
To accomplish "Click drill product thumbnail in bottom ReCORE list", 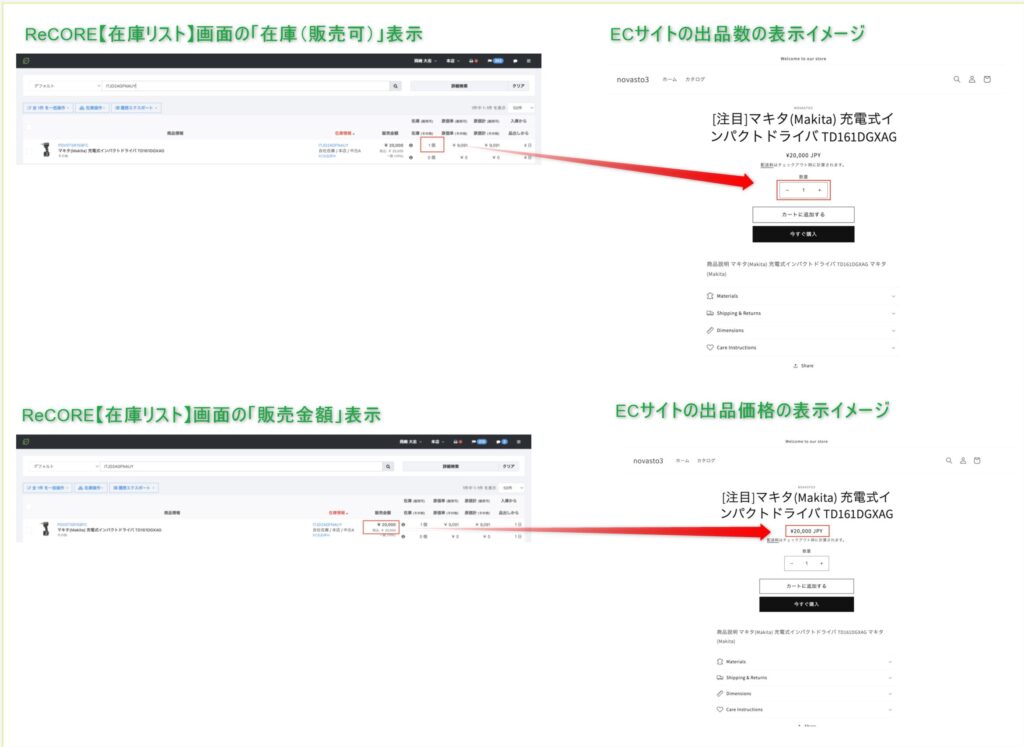I will click(x=44, y=529).
